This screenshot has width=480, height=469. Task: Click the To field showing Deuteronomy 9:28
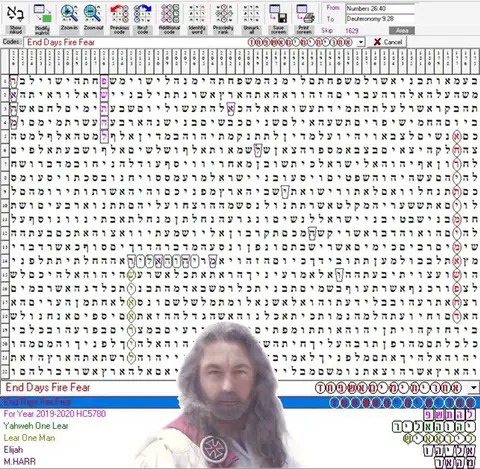pyautogui.click(x=380, y=19)
